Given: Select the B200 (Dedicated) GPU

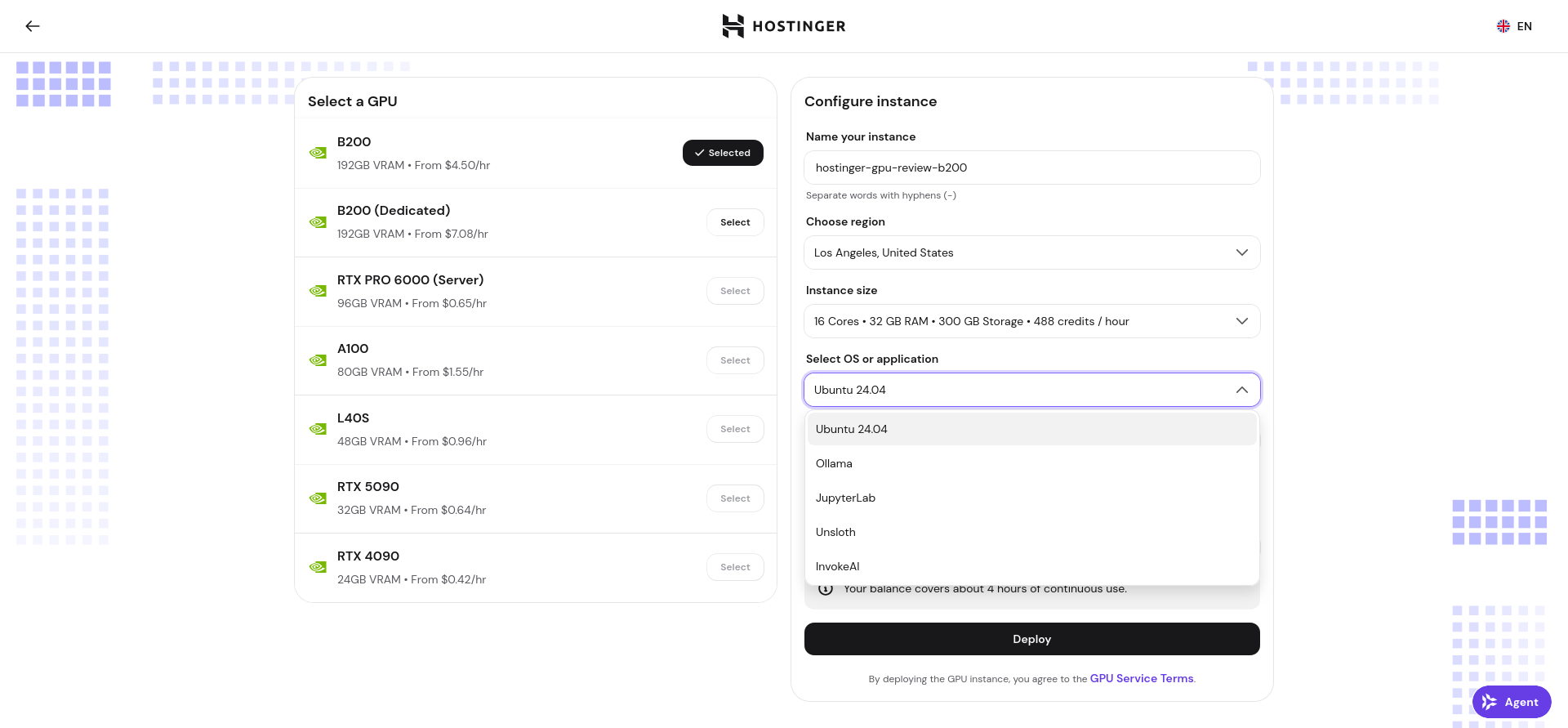Looking at the screenshot, I should click(735, 222).
